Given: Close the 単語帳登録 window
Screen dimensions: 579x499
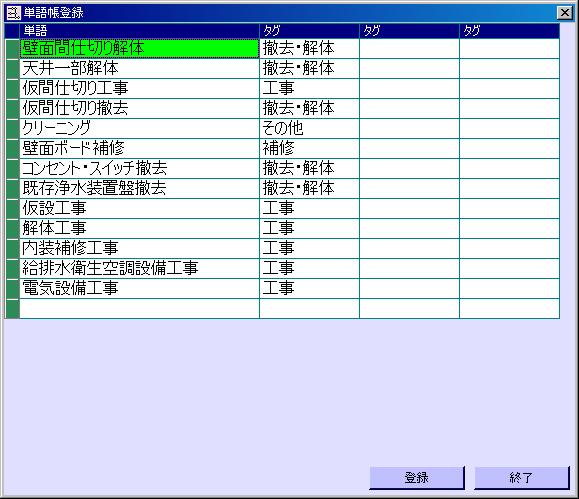Looking at the screenshot, I should click(565, 13).
